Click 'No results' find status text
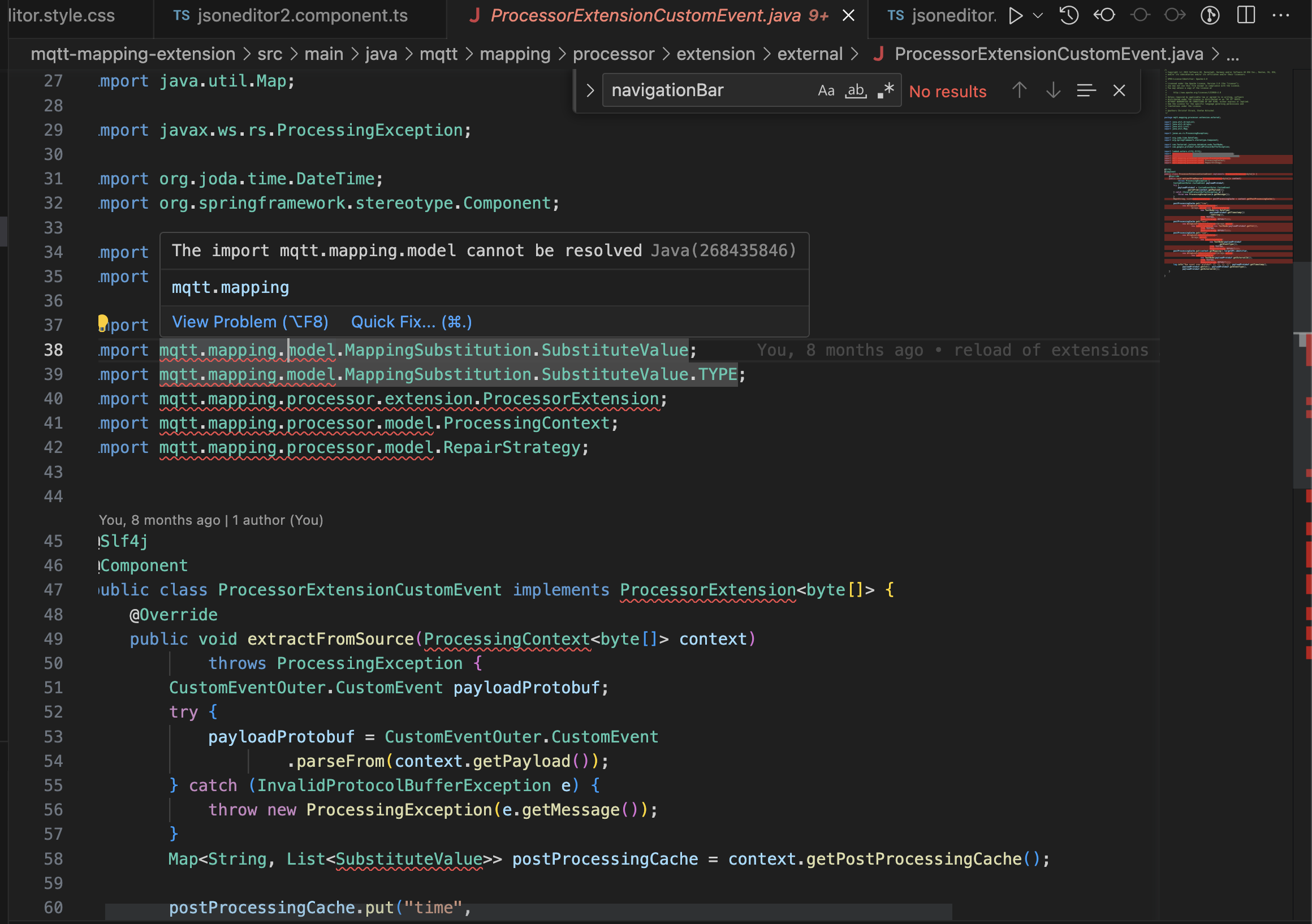The height and width of the screenshot is (924, 1312). click(947, 92)
